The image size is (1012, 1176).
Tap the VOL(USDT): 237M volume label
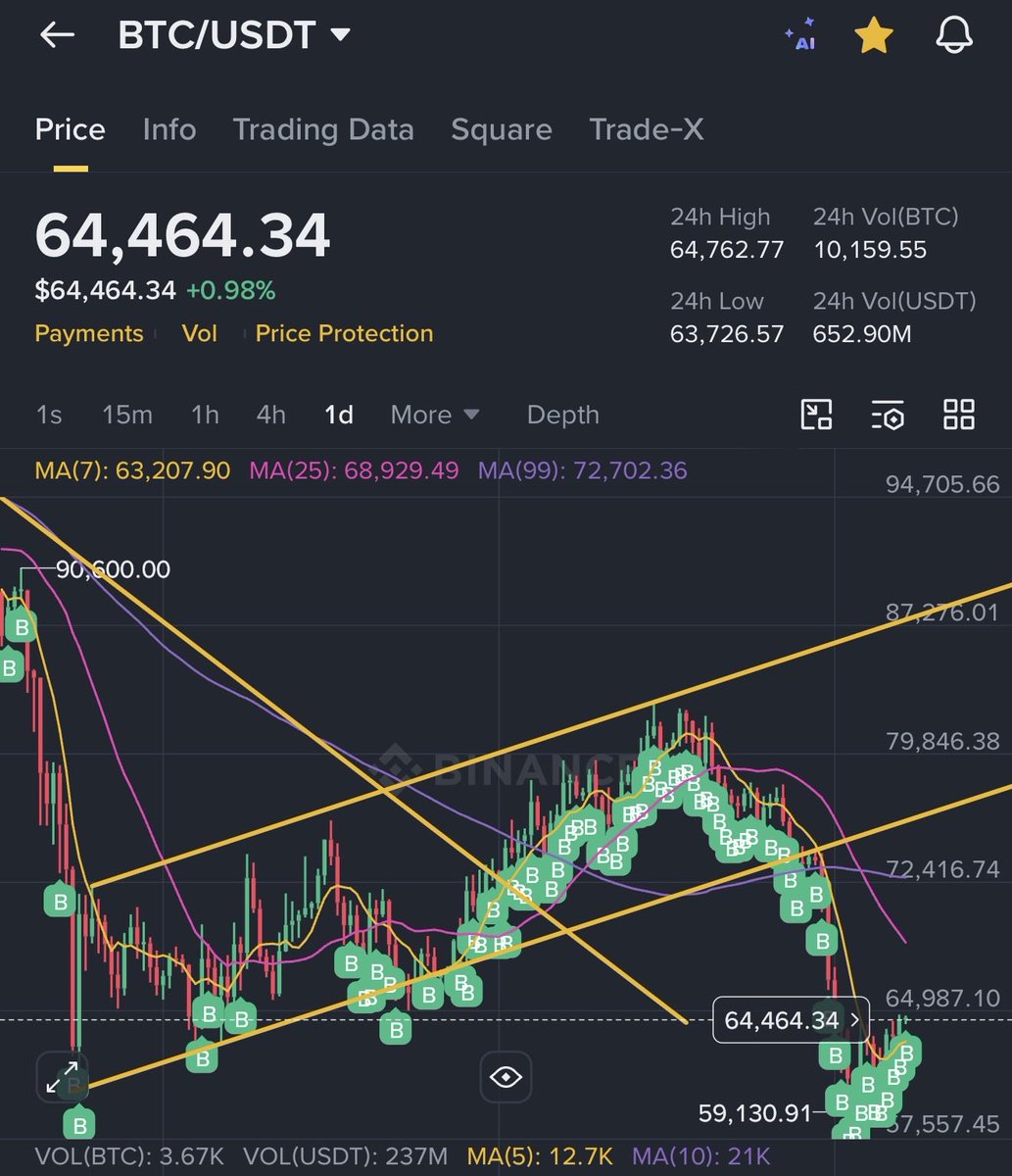point(345,1156)
